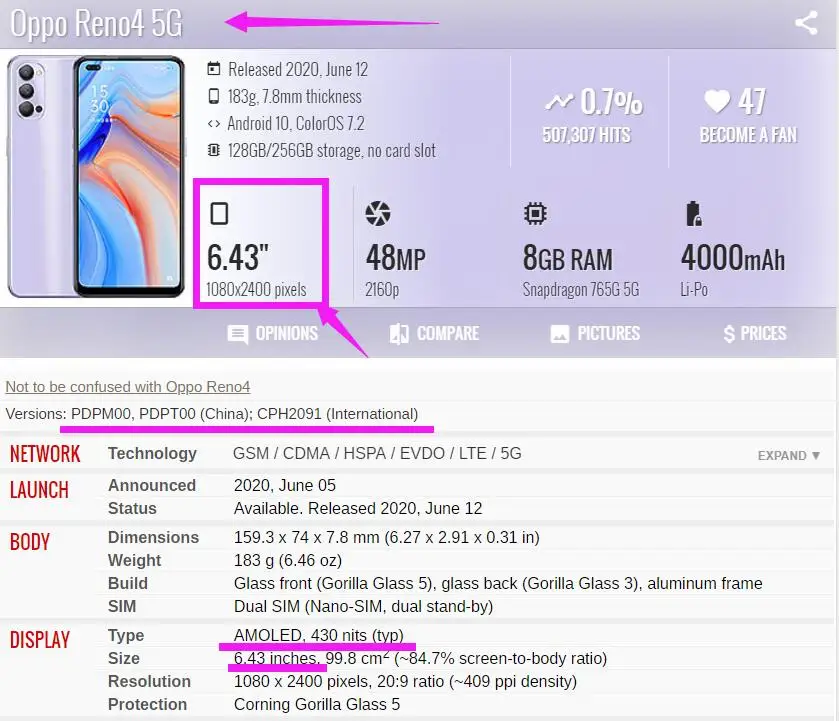Click '128GB/256GB storage, no card slot' text
Screen dimensions: 839x721
click(x=332, y=150)
